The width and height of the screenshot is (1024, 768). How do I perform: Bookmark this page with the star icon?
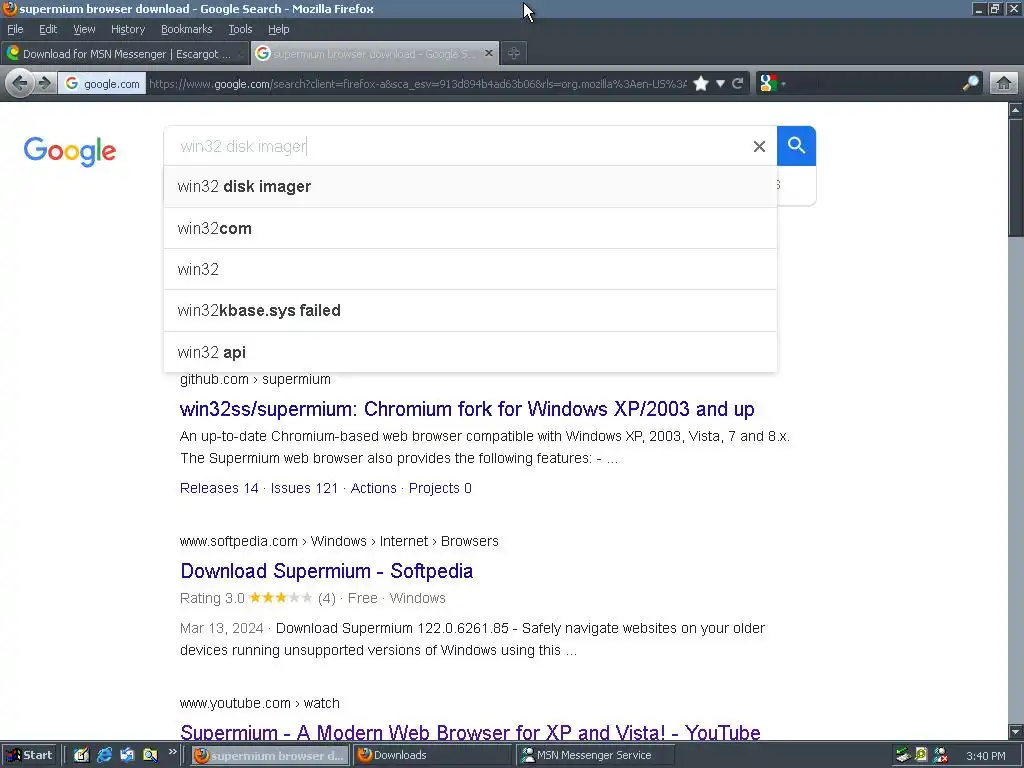[x=701, y=84]
